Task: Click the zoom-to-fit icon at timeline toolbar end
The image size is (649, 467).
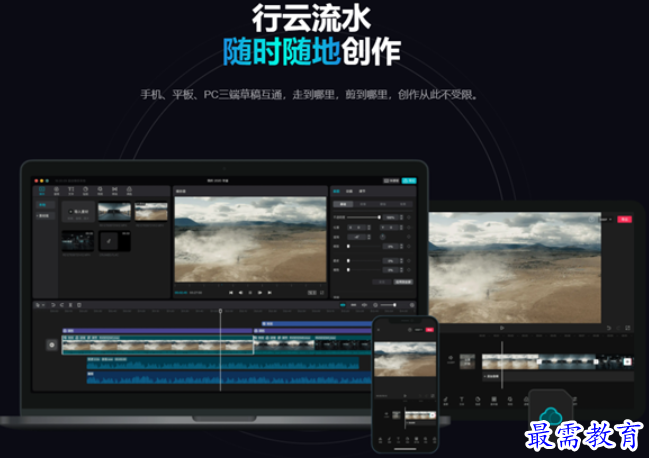Action: (412, 305)
